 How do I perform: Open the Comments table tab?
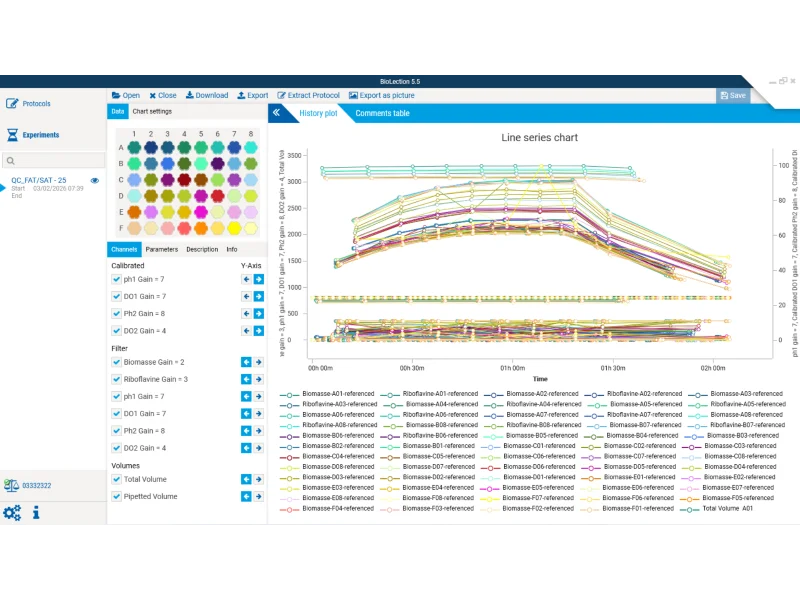[x=383, y=113]
